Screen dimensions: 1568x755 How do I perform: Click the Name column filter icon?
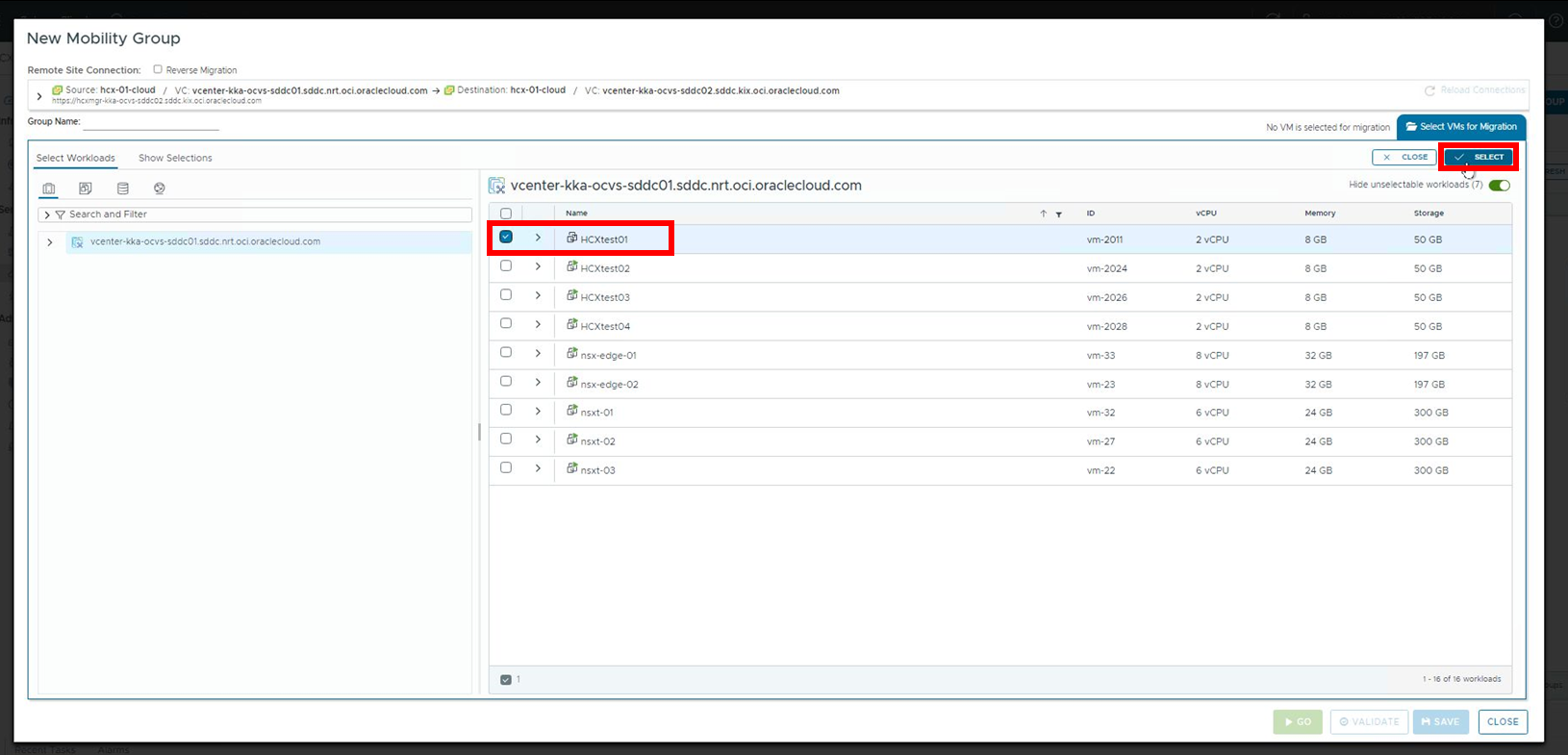(1058, 214)
